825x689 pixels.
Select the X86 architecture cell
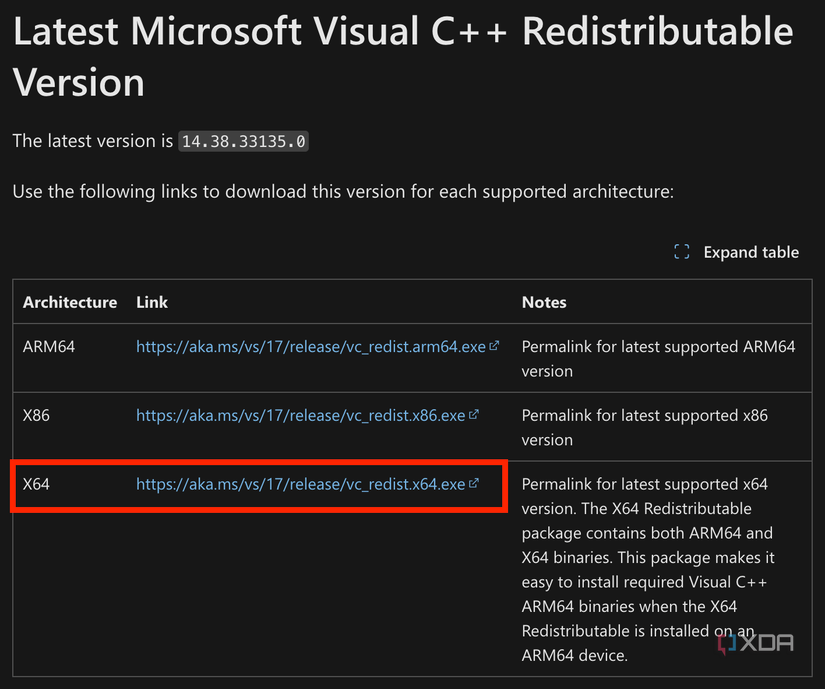[36, 416]
